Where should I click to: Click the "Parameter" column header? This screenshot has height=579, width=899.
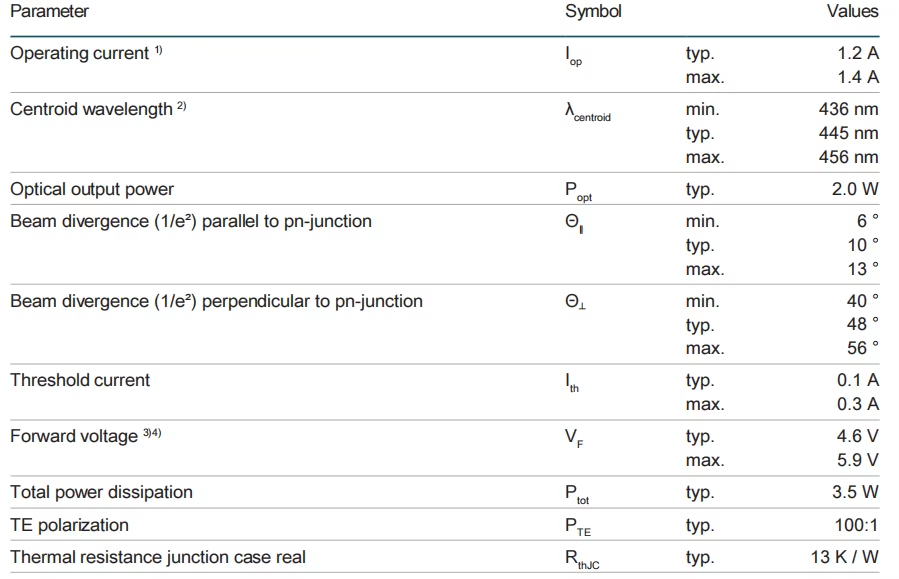click(x=49, y=11)
